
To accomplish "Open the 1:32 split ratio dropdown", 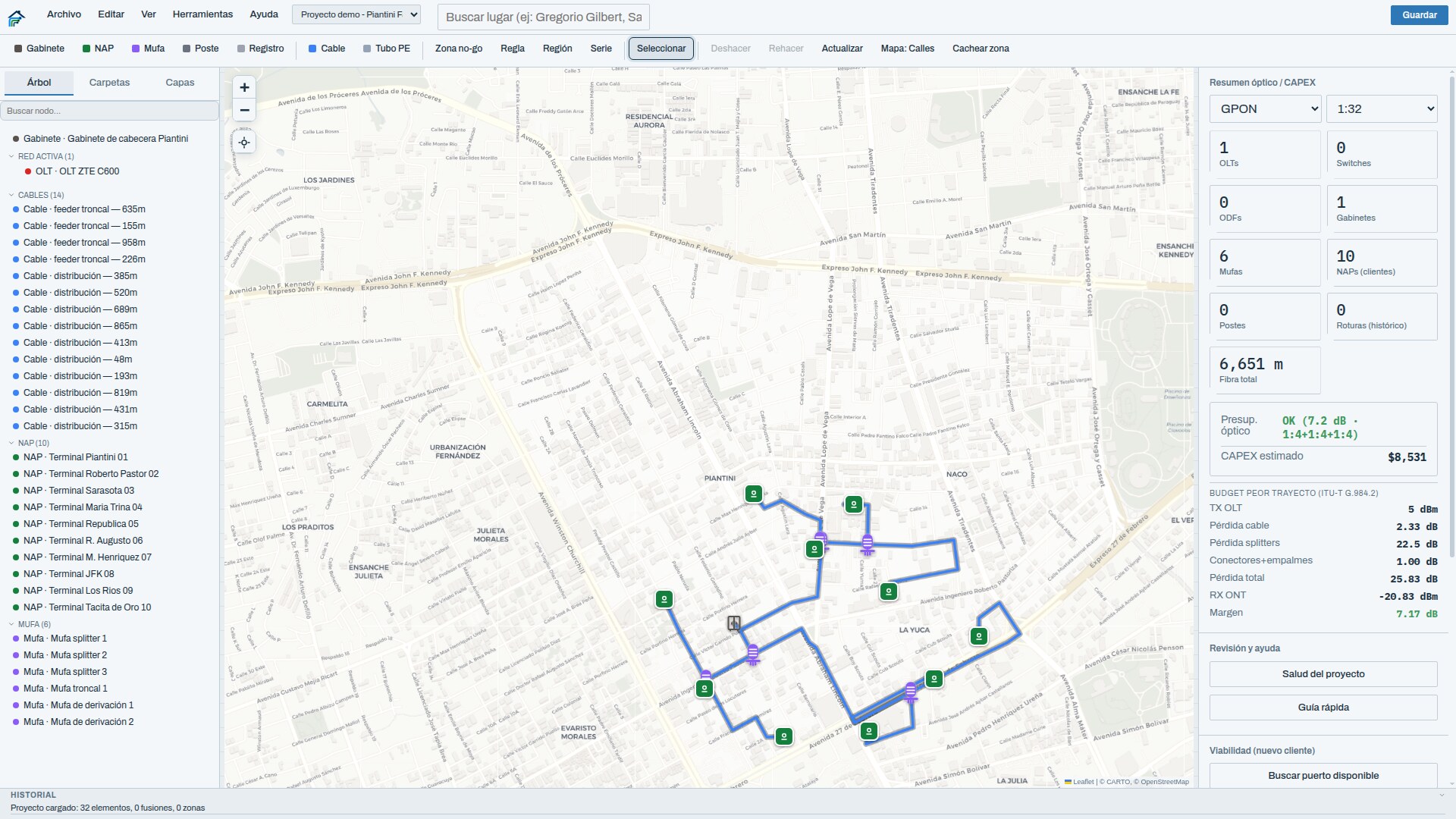I will [1382, 109].
